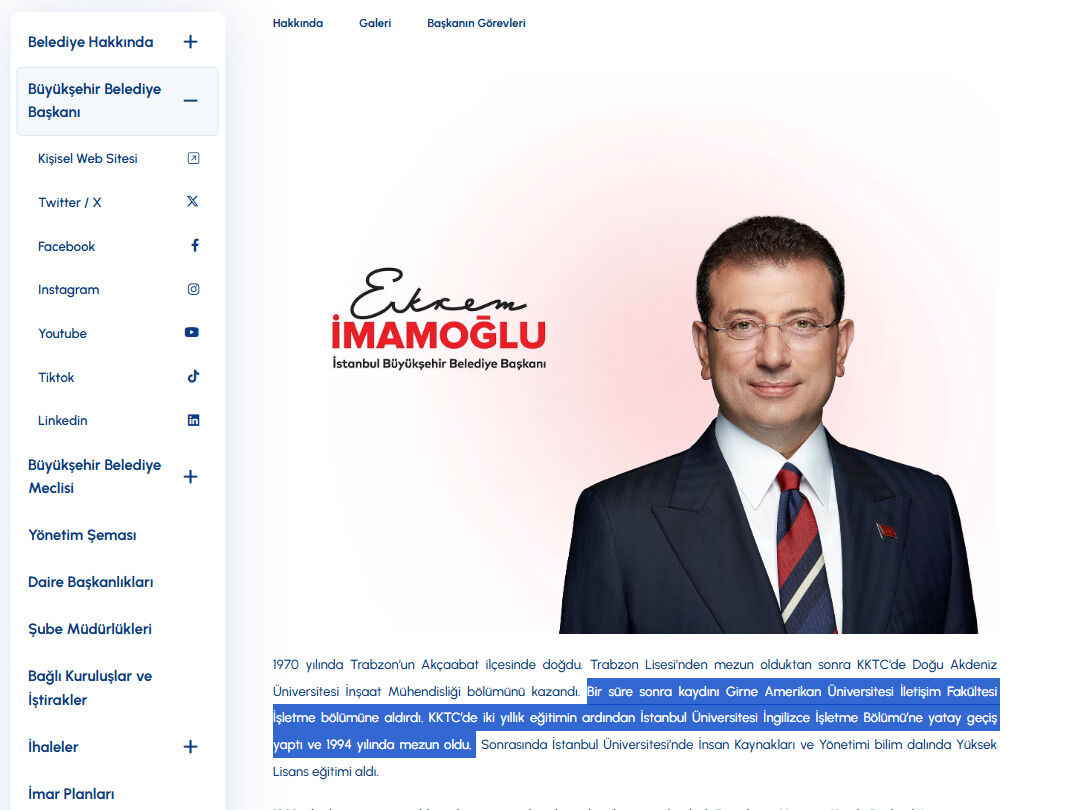
Task: Expand the Belediye Hakkında section
Action: 190,42
